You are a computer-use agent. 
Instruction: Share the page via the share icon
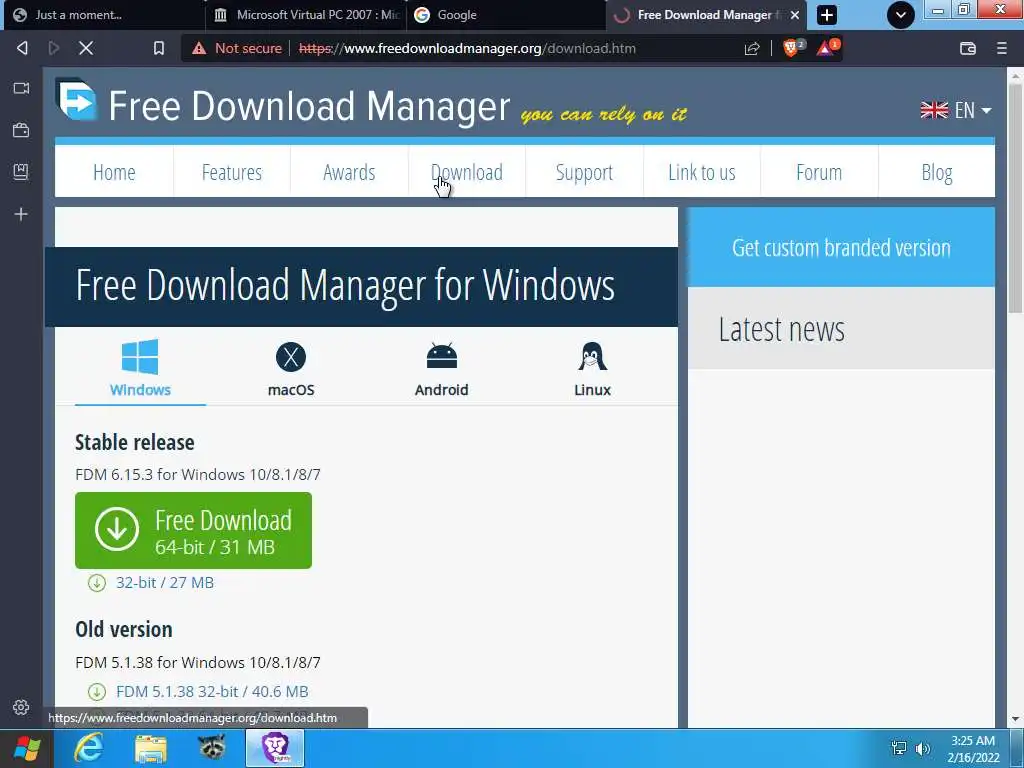coord(752,48)
